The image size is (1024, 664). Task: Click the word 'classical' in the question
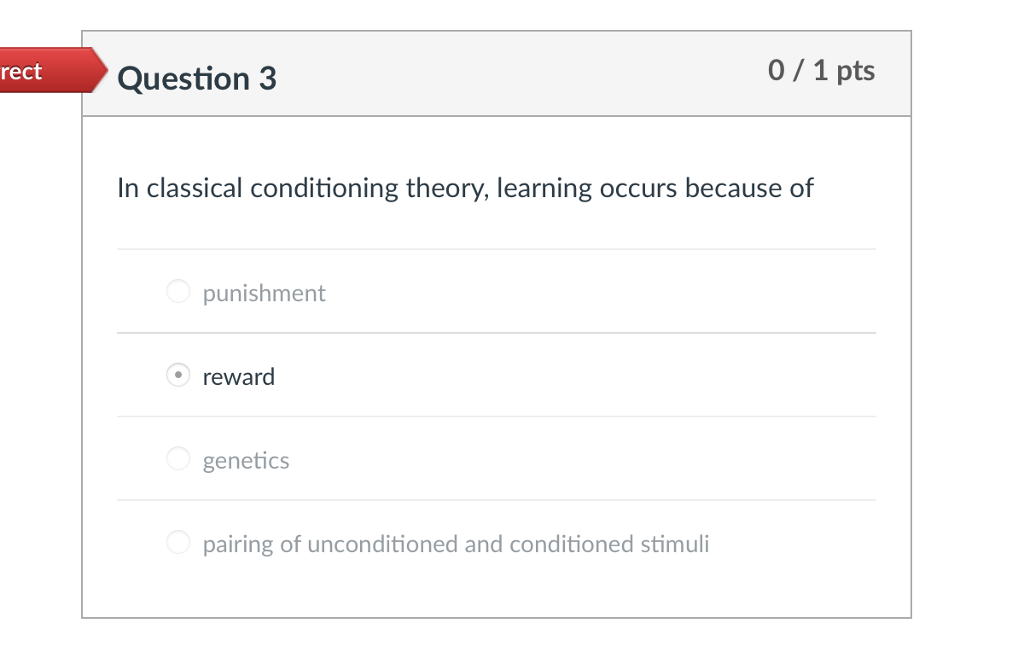click(x=195, y=188)
